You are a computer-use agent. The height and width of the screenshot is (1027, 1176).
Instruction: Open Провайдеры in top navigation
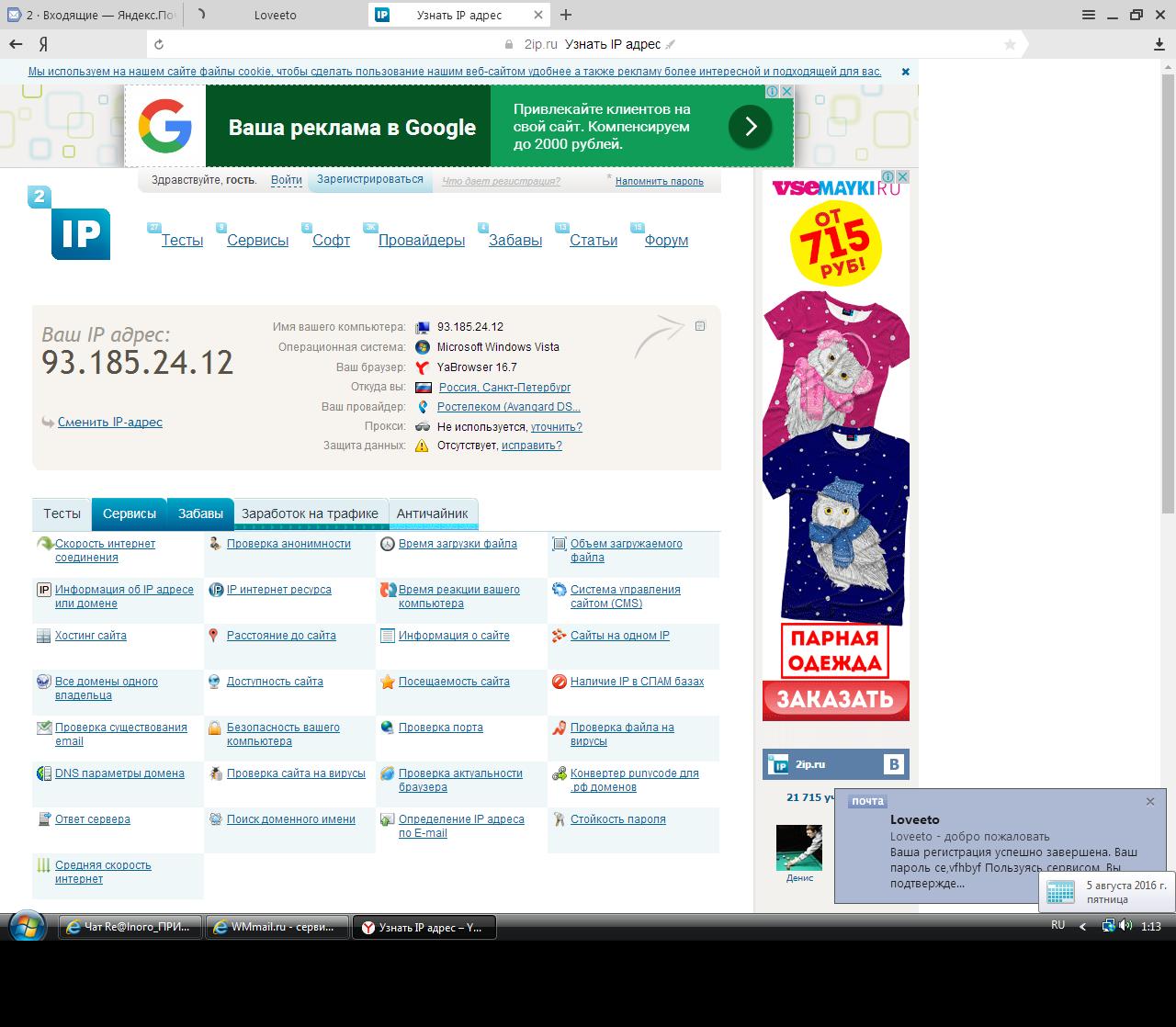pyautogui.click(x=422, y=240)
